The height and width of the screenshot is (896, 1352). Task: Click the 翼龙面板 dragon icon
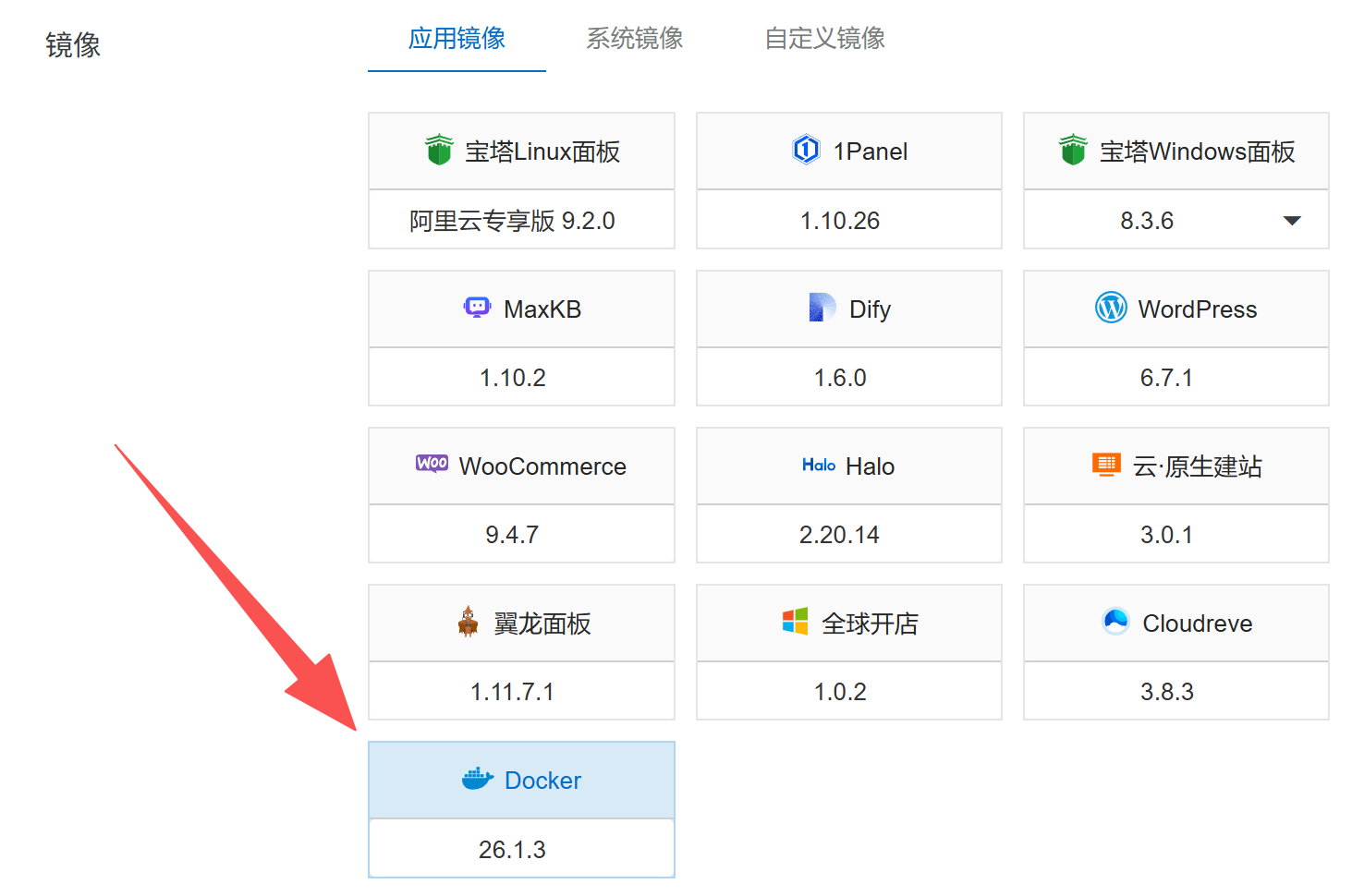[469, 622]
